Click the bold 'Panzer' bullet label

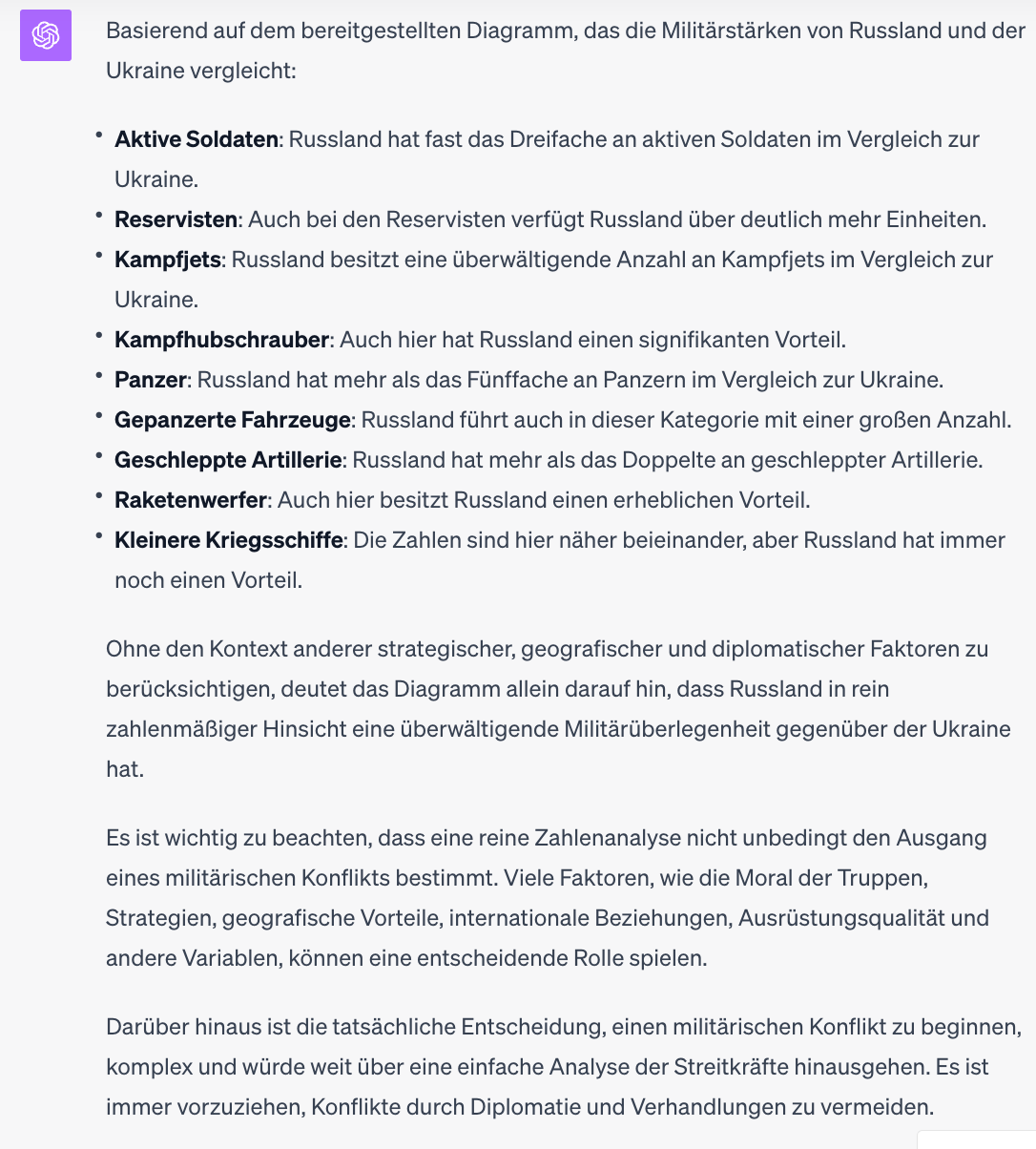pyautogui.click(x=151, y=380)
